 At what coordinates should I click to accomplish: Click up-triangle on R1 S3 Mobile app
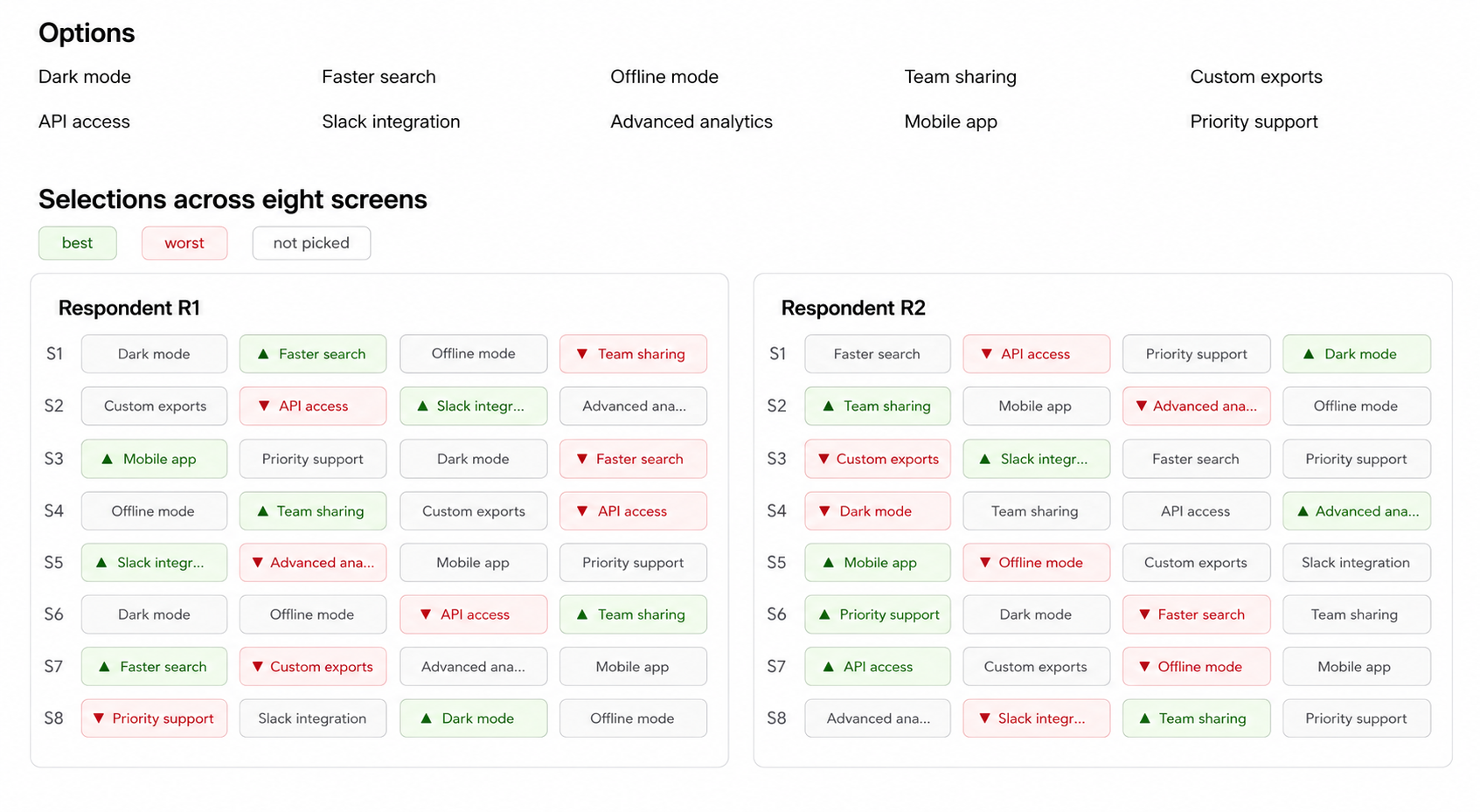point(108,459)
